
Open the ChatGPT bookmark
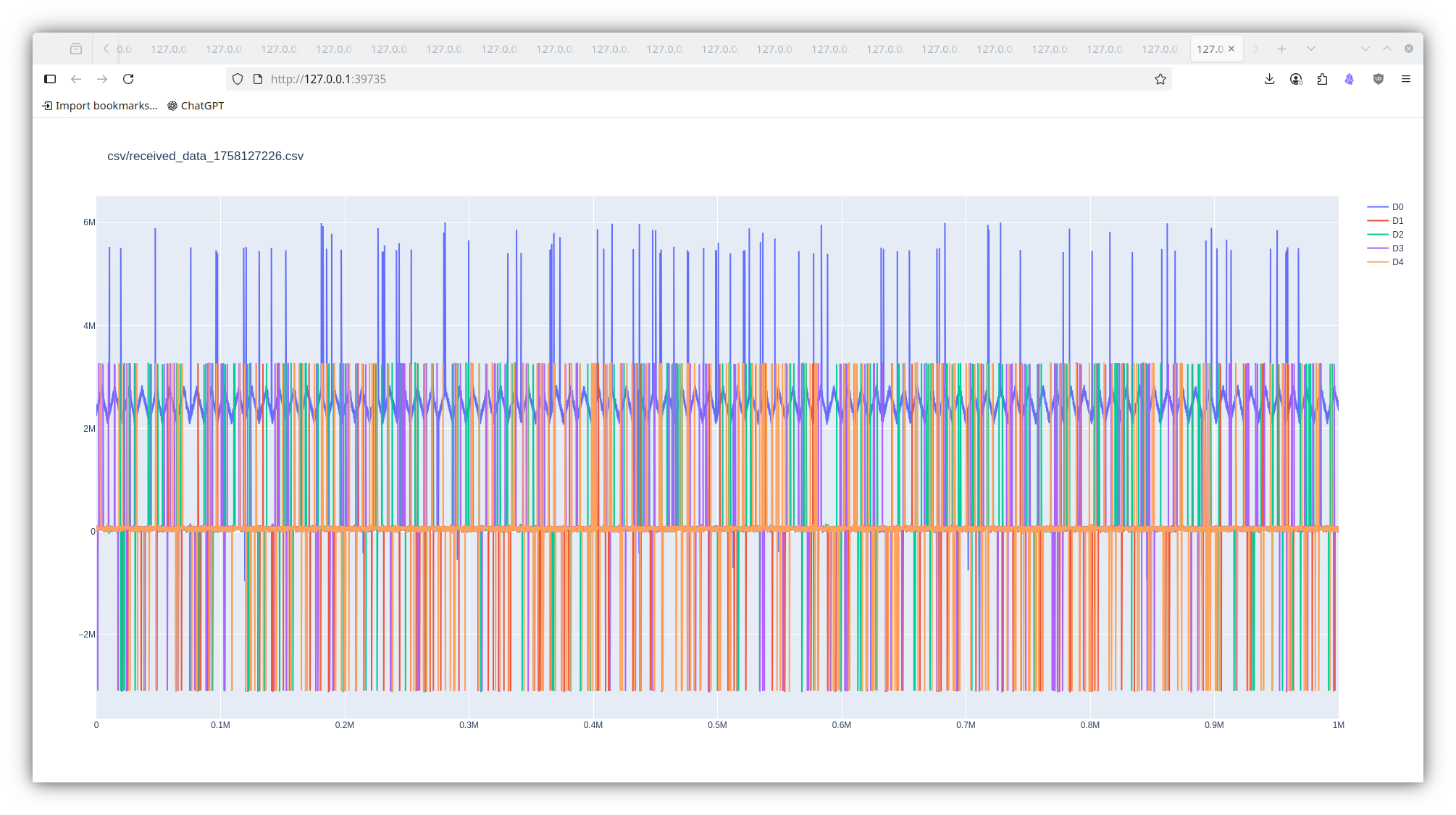click(x=196, y=106)
